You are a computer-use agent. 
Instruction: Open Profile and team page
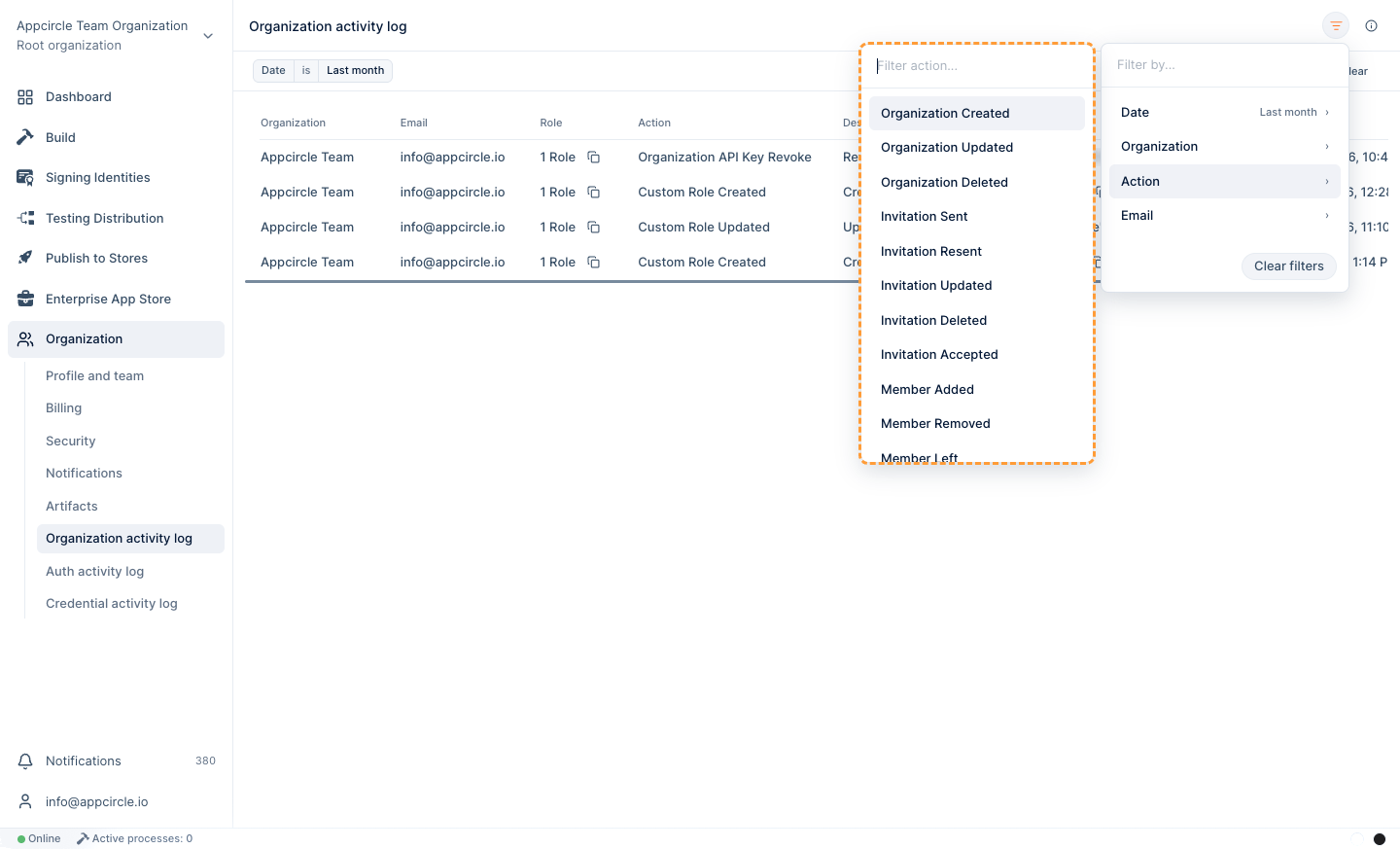point(94,376)
